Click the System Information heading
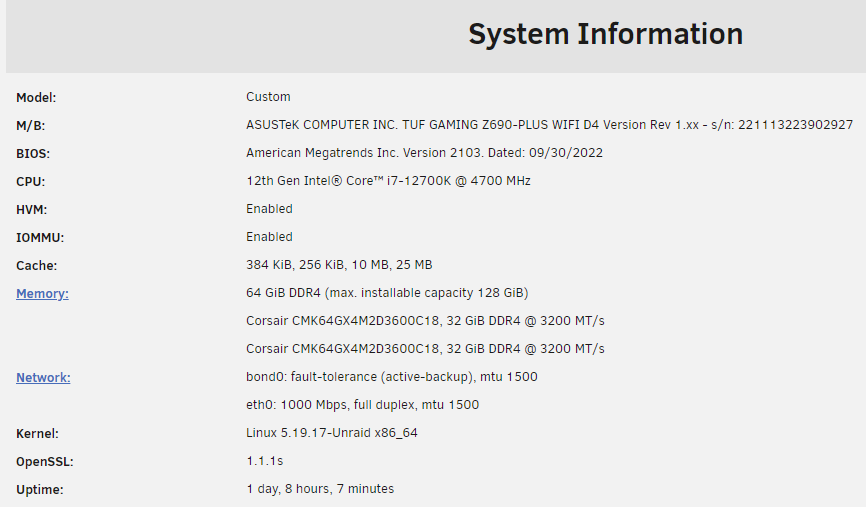This screenshot has height=507, width=866. (x=605, y=34)
